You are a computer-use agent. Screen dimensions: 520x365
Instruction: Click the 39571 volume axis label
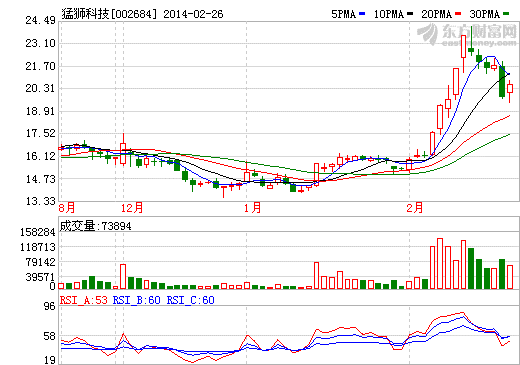pyautogui.click(x=41, y=277)
